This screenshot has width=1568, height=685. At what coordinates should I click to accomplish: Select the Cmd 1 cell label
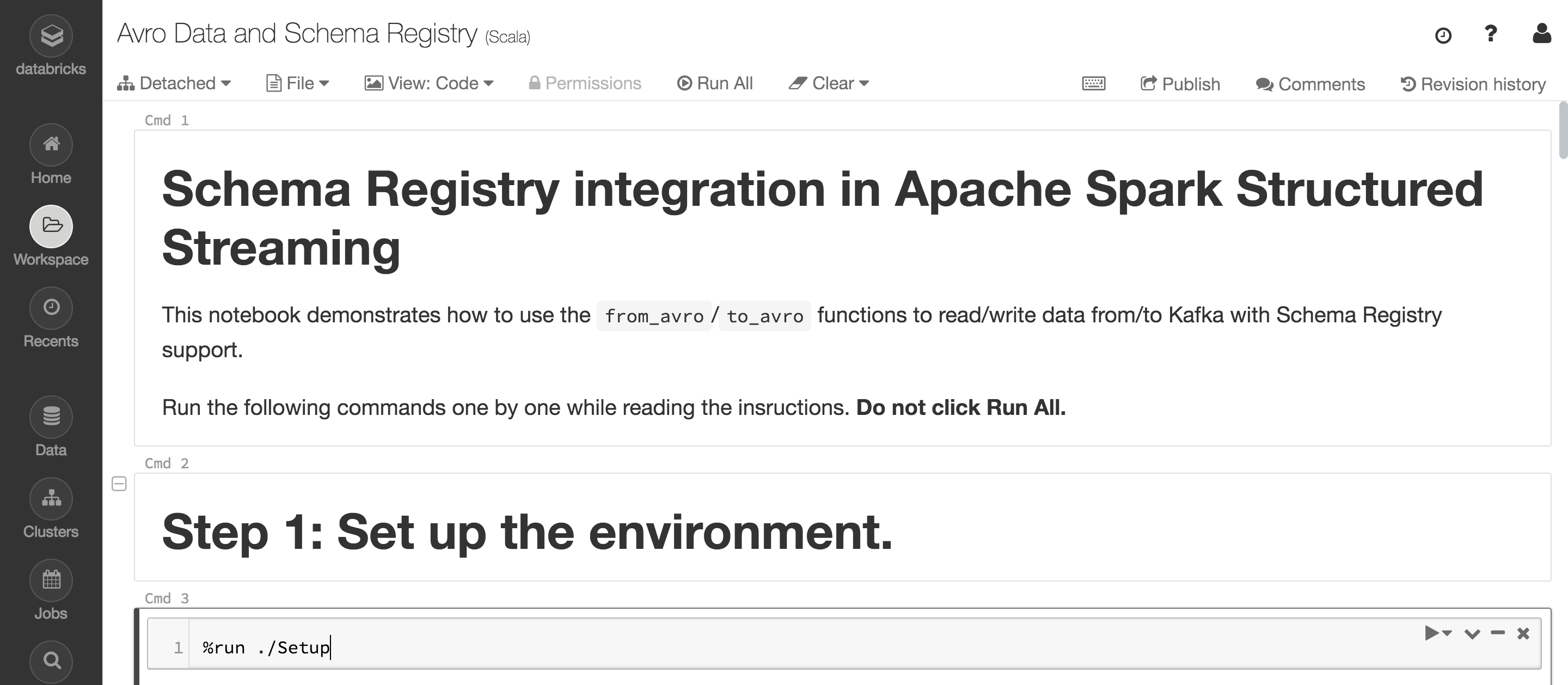click(x=167, y=120)
